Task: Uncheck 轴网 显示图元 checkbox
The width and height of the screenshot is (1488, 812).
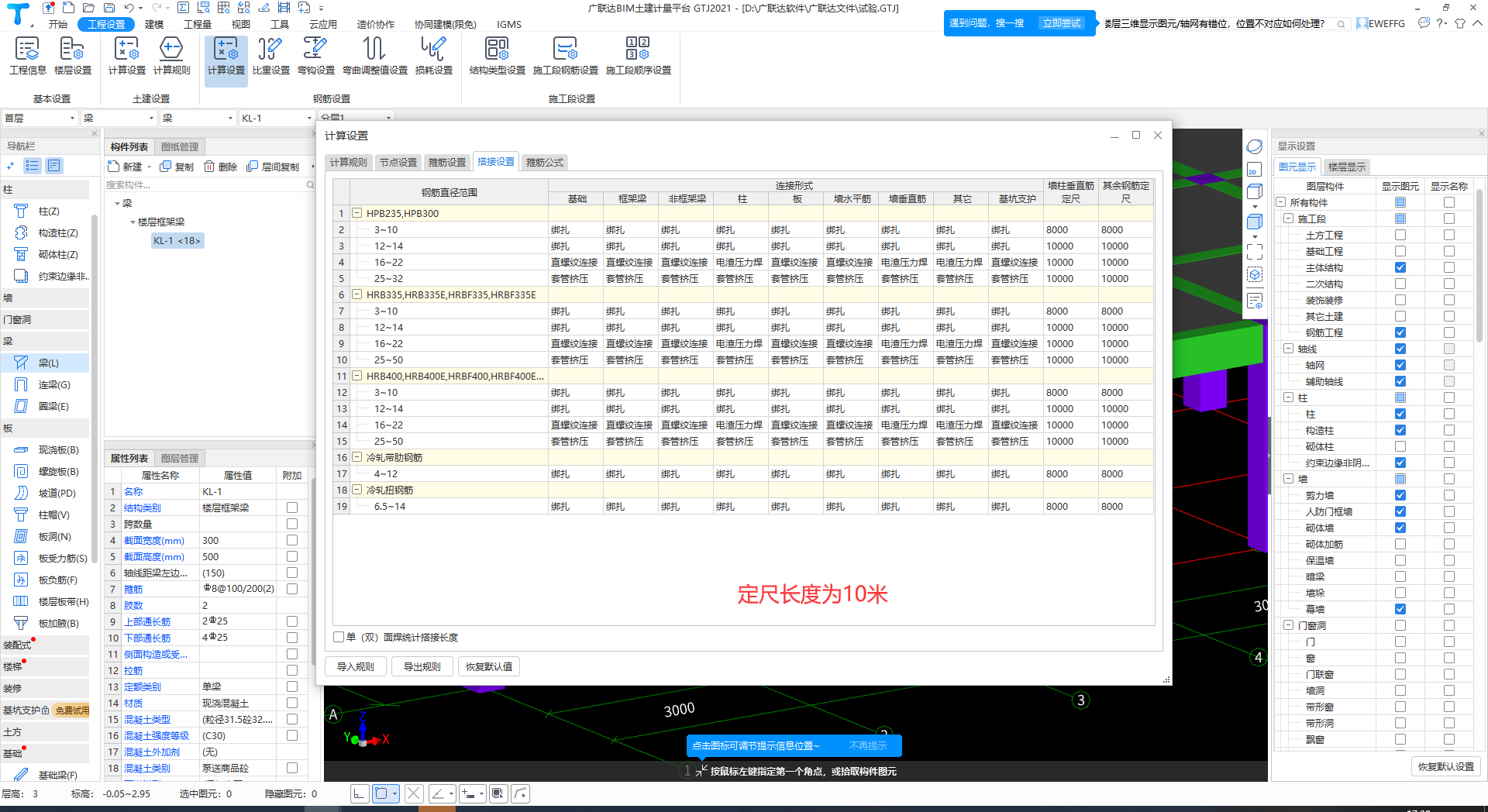Action: click(x=1400, y=365)
